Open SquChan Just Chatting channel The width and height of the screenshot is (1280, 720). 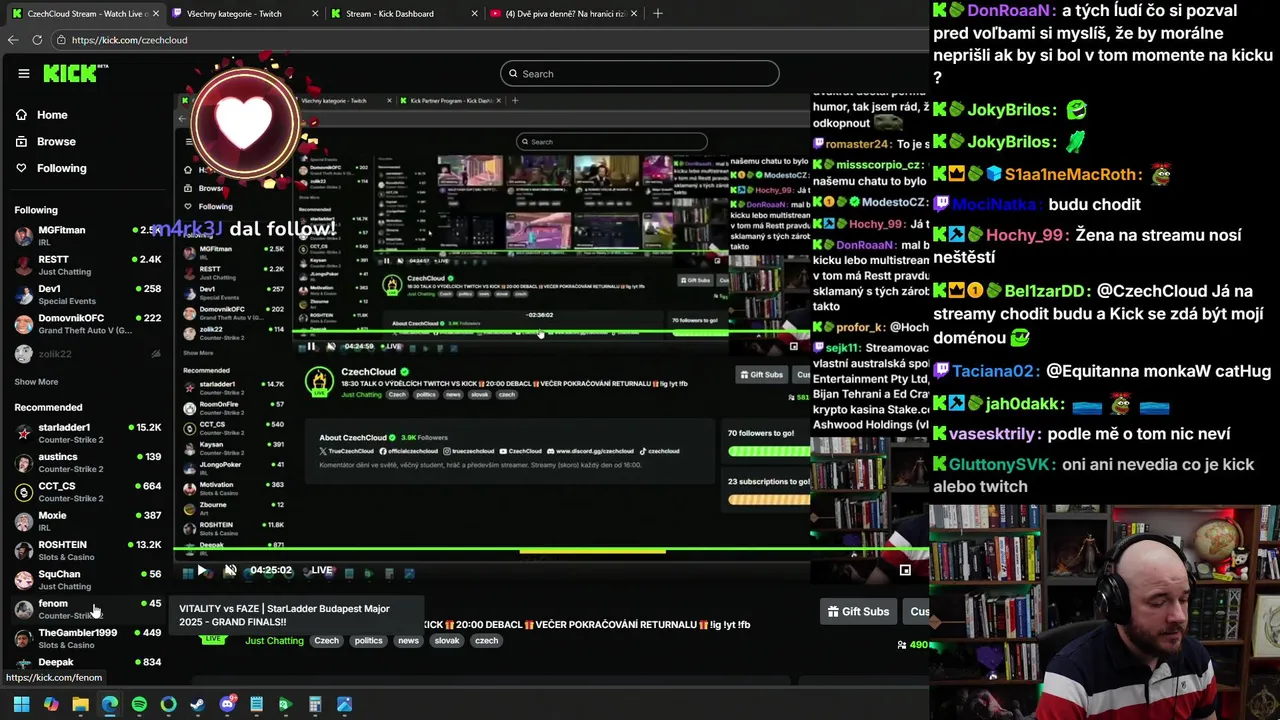click(88, 580)
